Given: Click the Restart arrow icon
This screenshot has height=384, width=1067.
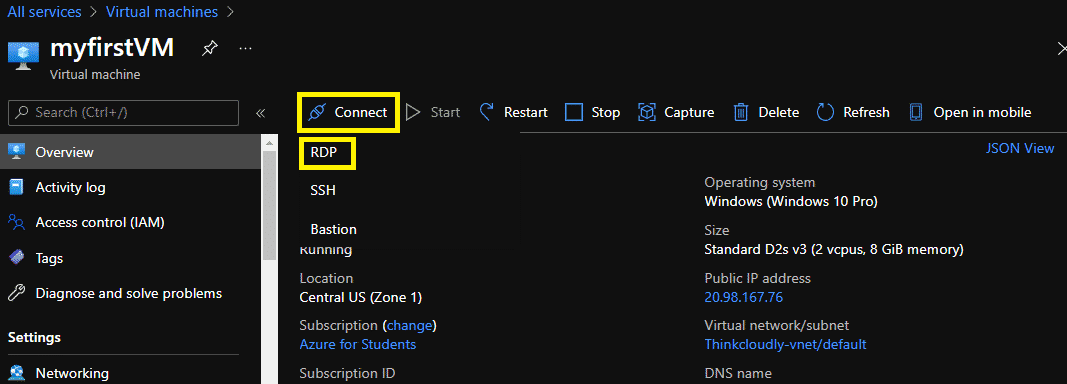Looking at the screenshot, I should pos(486,112).
